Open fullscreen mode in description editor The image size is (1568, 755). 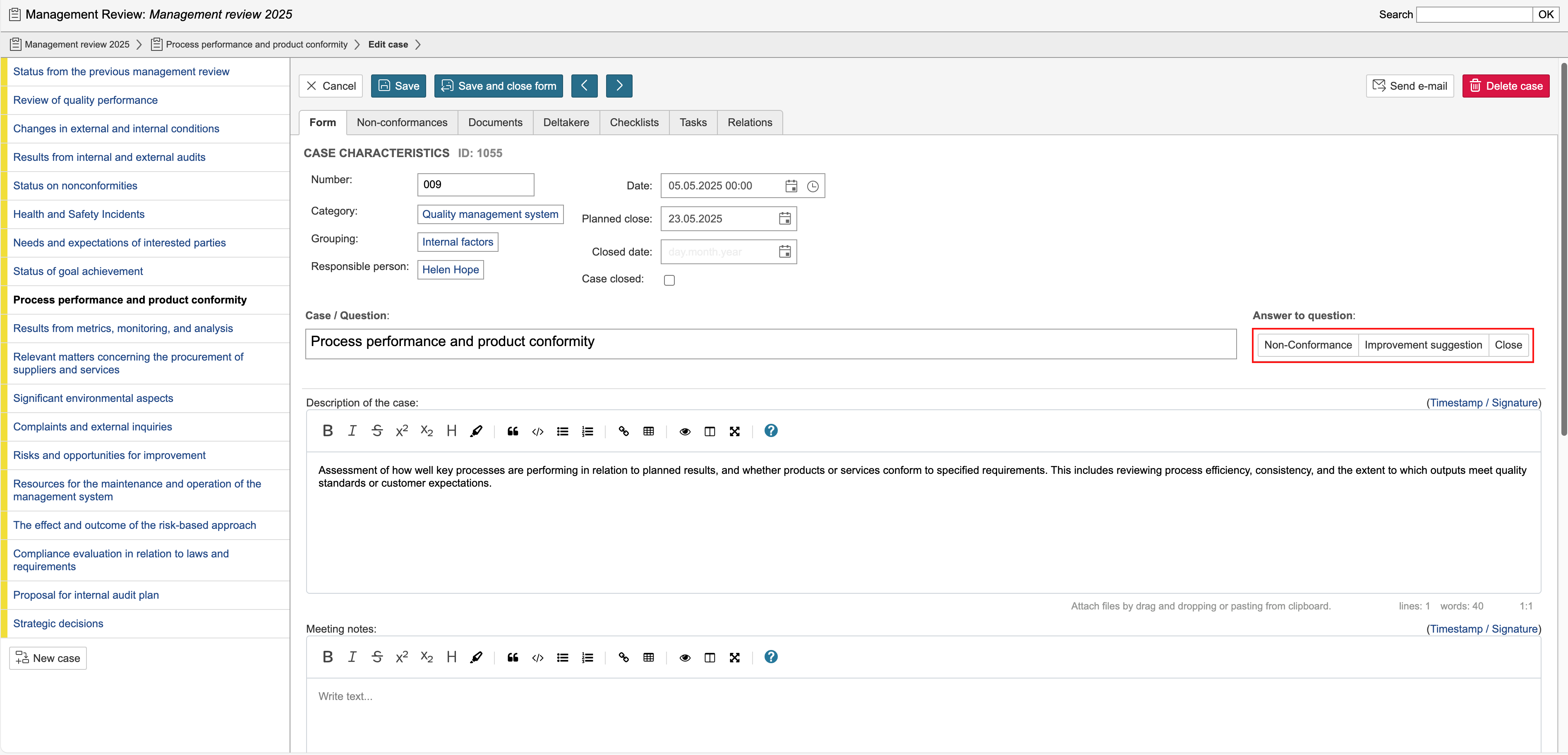point(734,431)
